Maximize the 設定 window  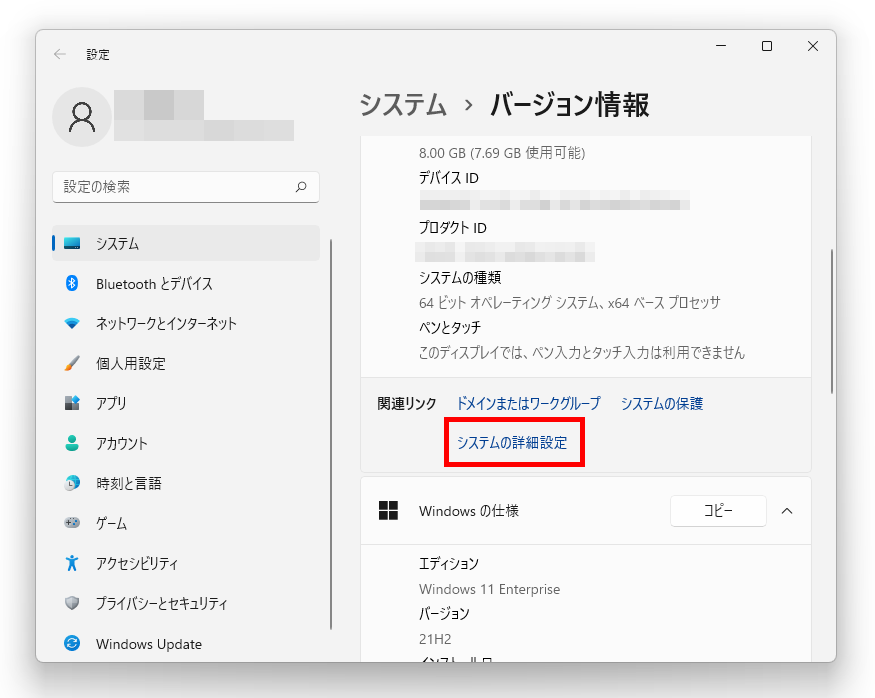pyautogui.click(x=767, y=46)
